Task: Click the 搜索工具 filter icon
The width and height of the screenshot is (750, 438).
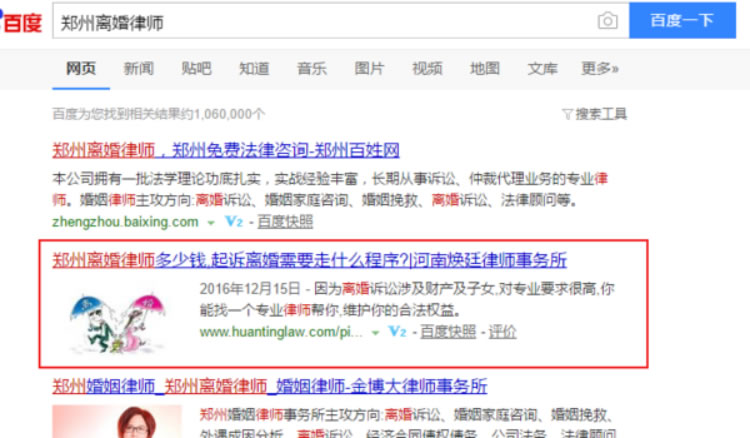Action: point(567,114)
